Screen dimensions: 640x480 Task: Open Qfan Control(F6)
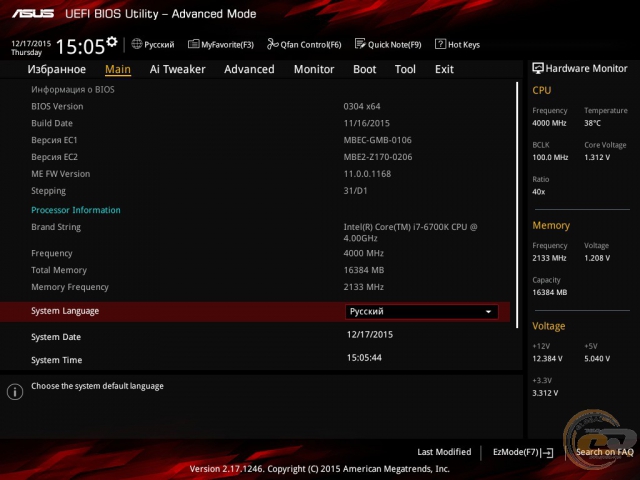click(311, 44)
